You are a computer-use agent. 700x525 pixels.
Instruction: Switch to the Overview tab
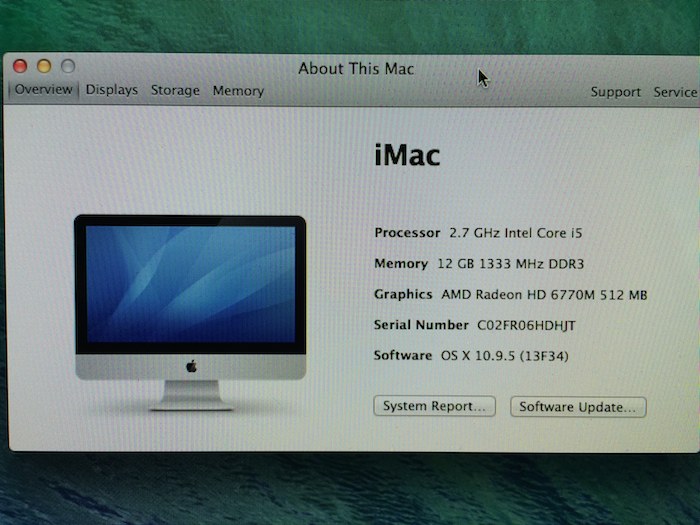[x=43, y=90]
